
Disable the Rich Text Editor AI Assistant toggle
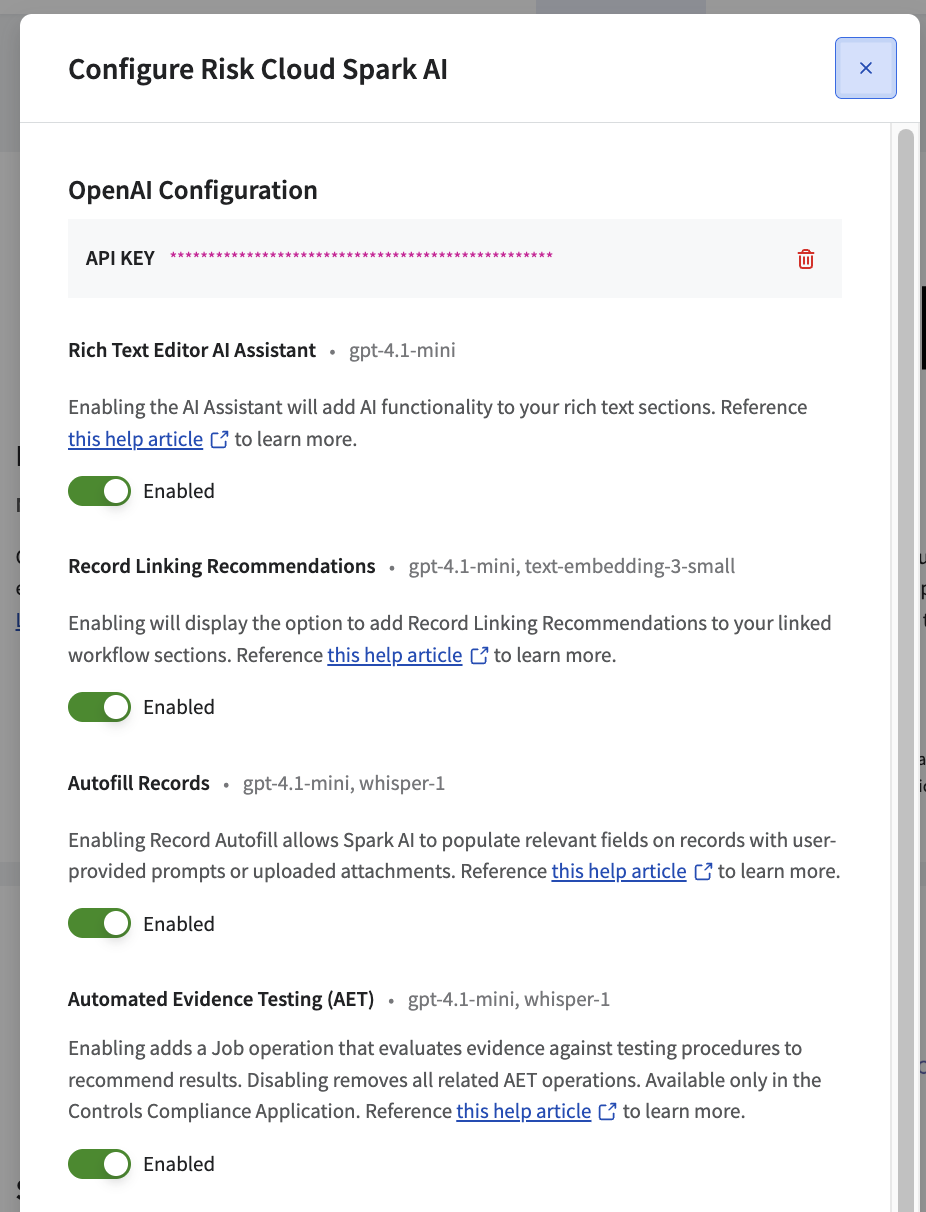point(100,491)
